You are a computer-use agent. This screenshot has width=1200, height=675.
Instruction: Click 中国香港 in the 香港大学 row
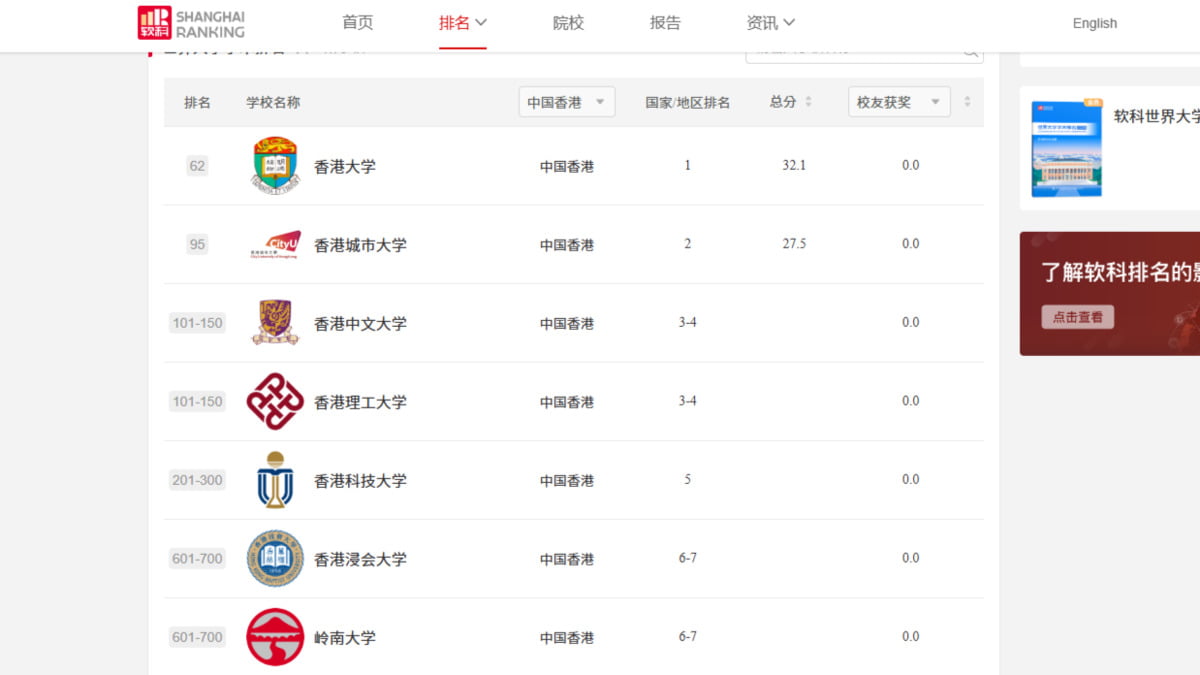[567, 167]
